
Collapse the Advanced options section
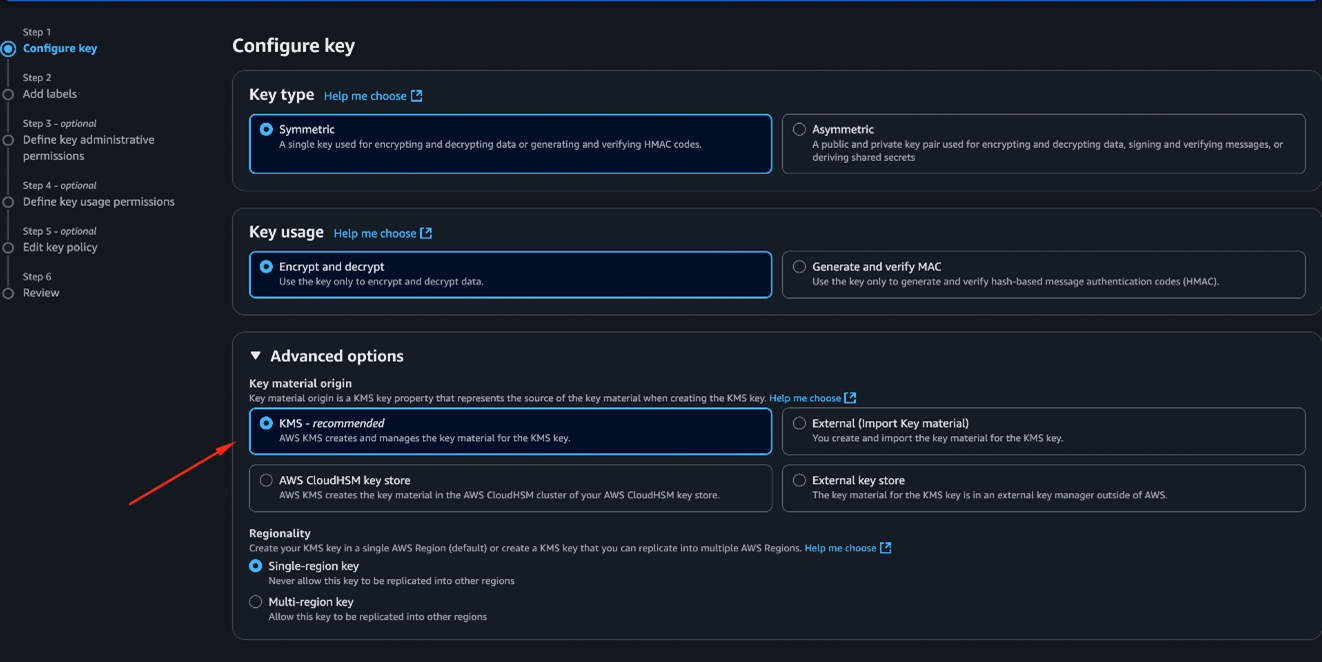click(x=256, y=356)
